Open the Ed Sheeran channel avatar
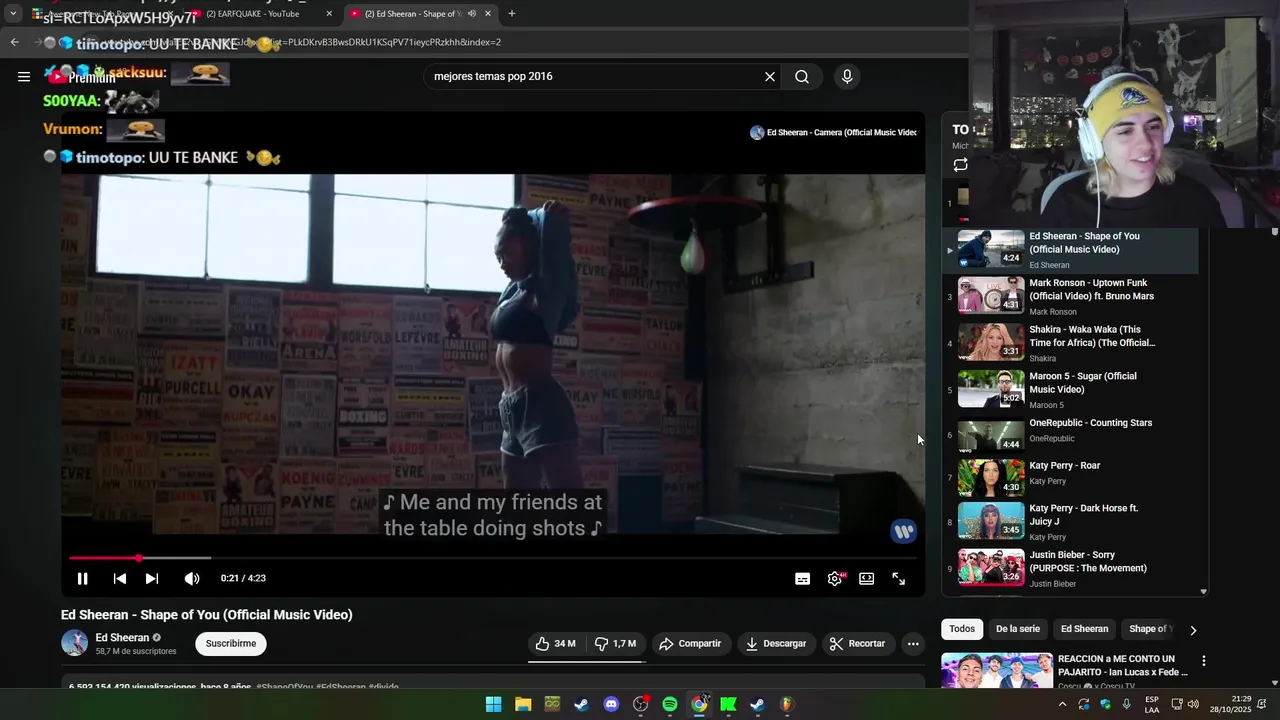The width and height of the screenshot is (1280, 720). pyautogui.click(x=75, y=643)
